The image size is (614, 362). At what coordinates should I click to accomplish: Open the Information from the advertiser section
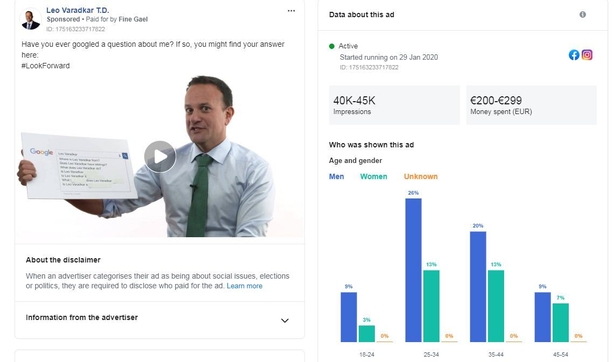click(159, 320)
